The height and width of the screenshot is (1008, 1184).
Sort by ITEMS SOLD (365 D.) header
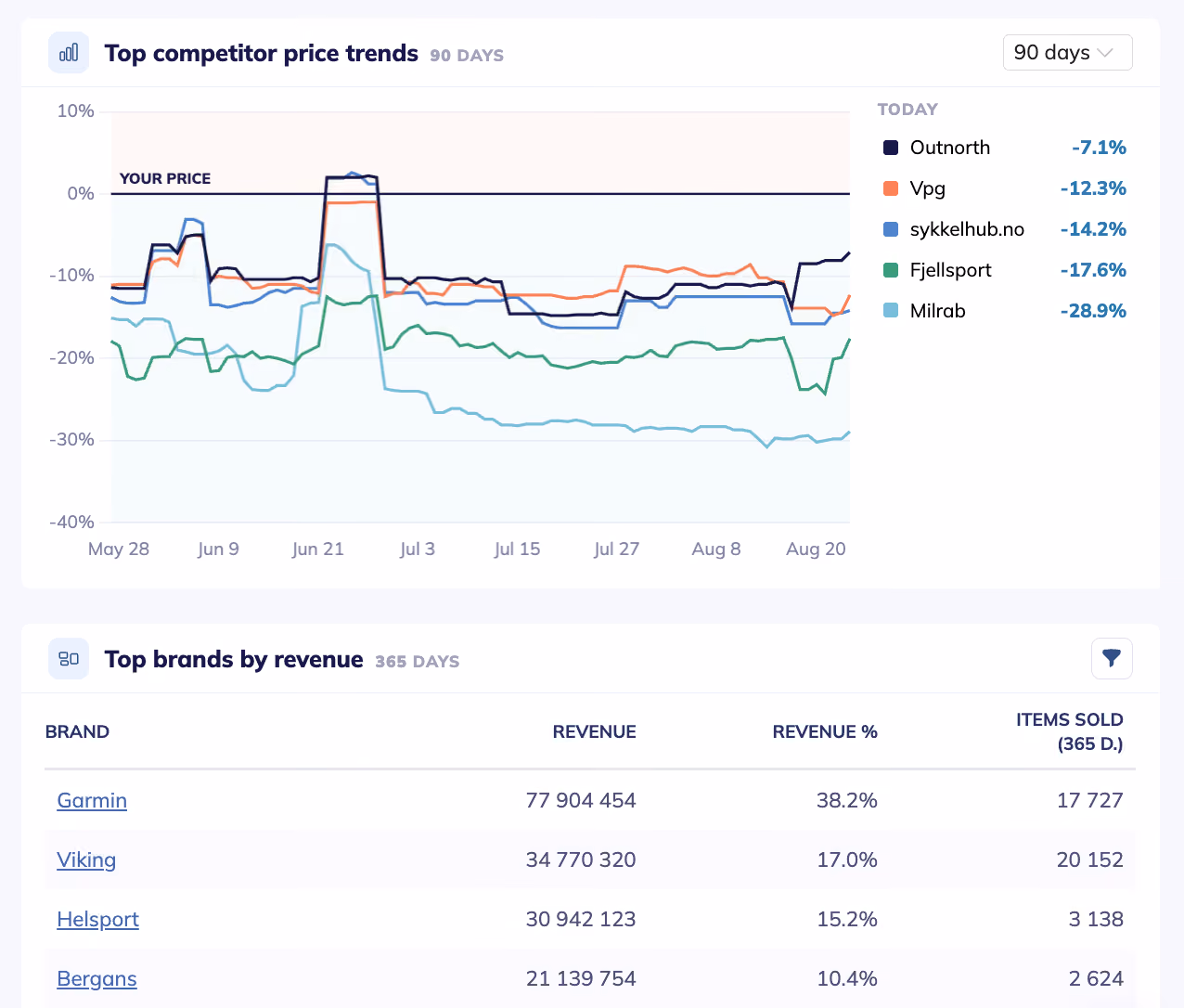[1070, 731]
